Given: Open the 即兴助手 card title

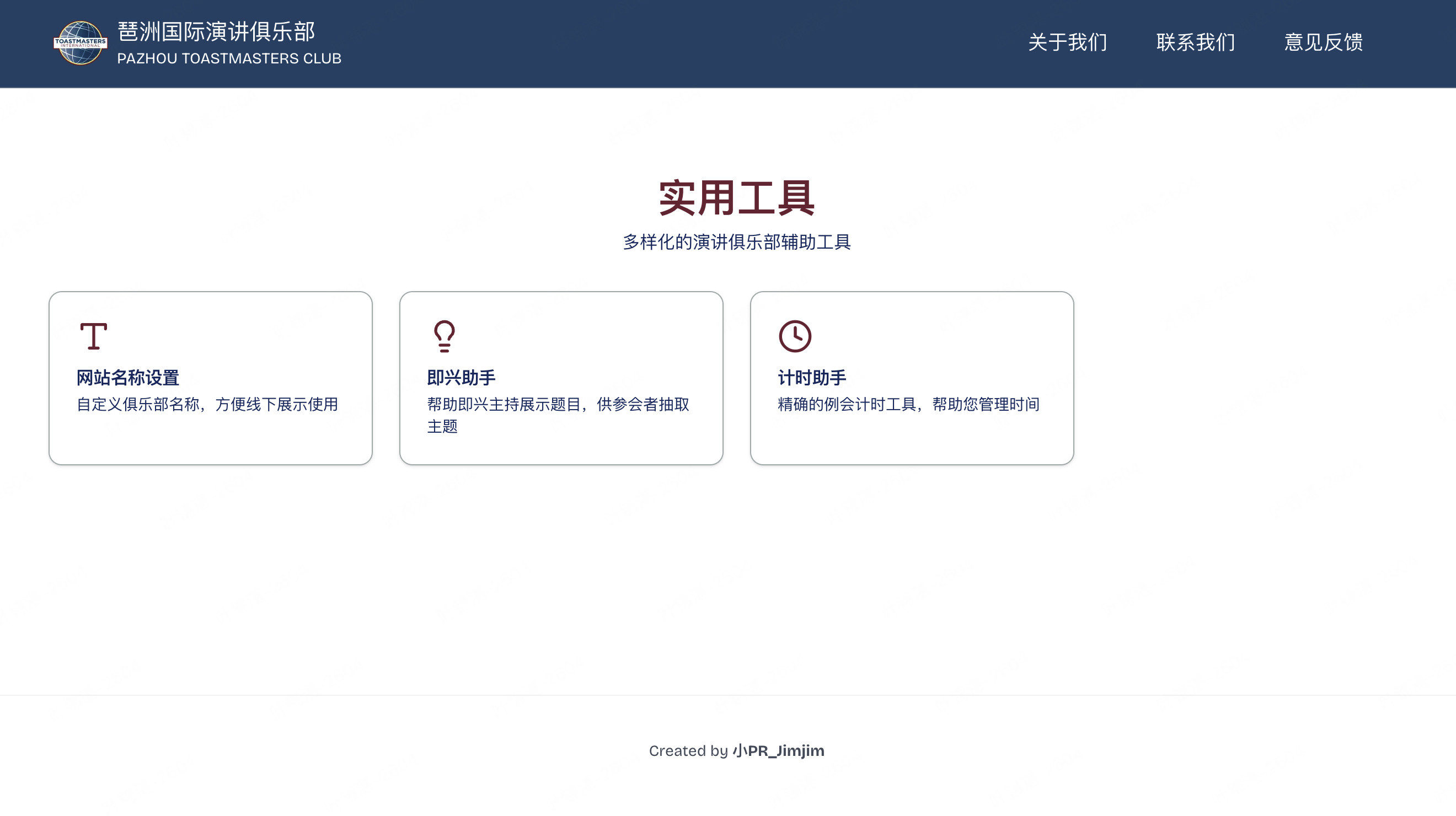Looking at the screenshot, I should point(461,378).
